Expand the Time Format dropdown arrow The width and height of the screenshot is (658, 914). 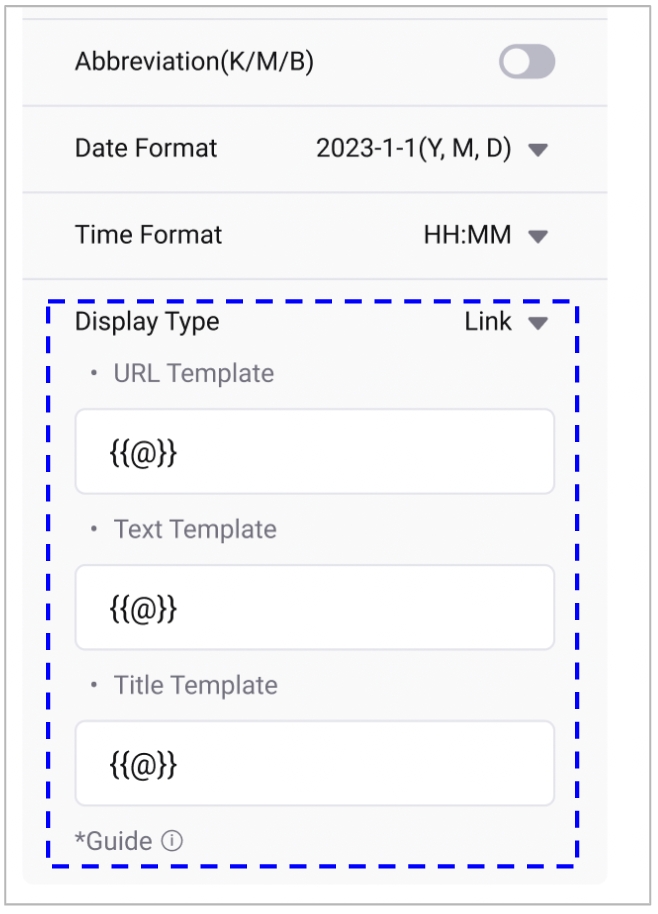click(538, 237)
